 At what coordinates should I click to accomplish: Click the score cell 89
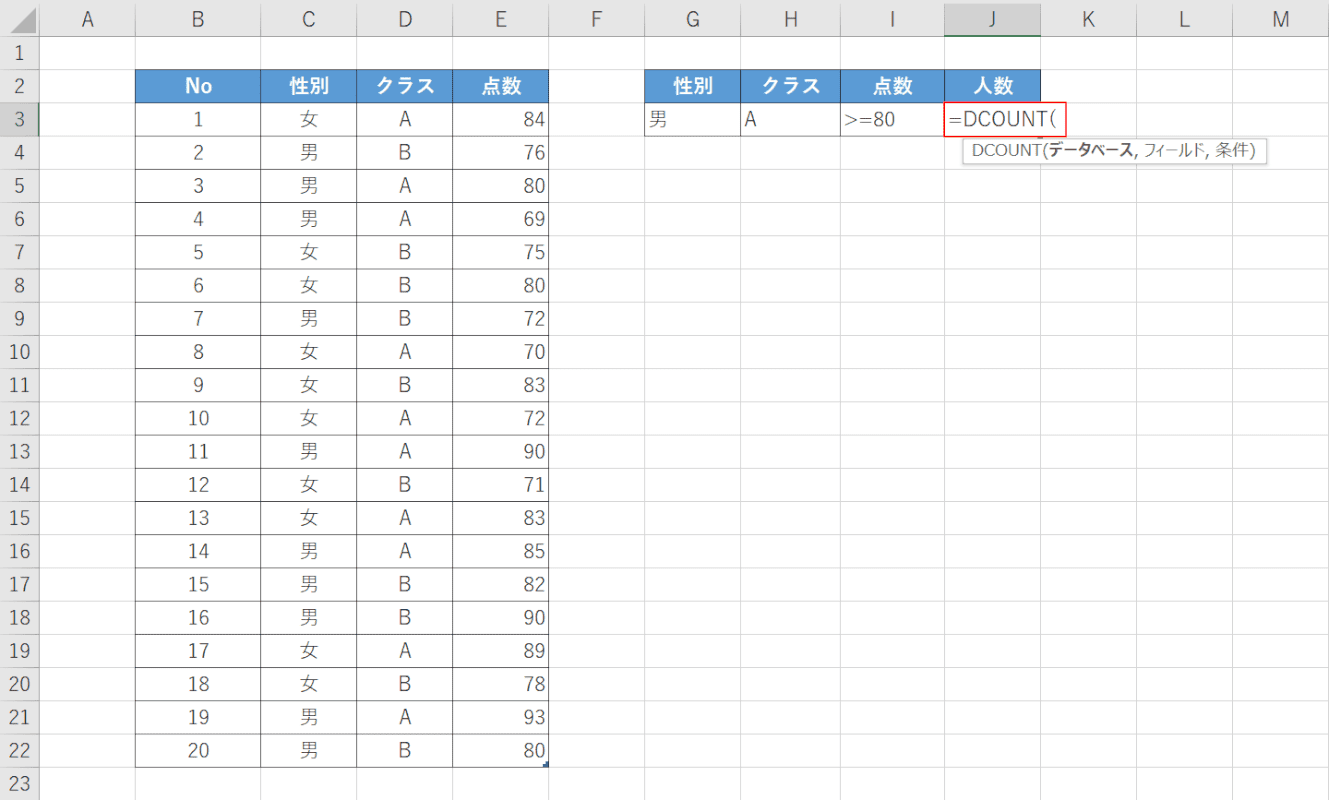point(501,650)
